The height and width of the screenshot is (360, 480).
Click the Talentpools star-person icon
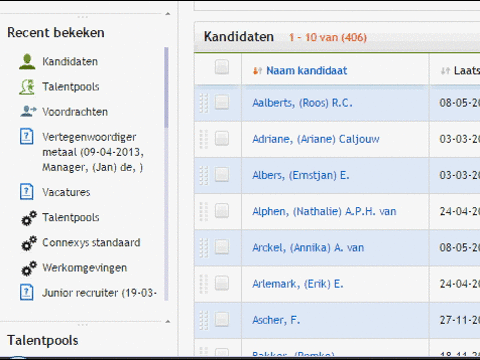(27, 87)
